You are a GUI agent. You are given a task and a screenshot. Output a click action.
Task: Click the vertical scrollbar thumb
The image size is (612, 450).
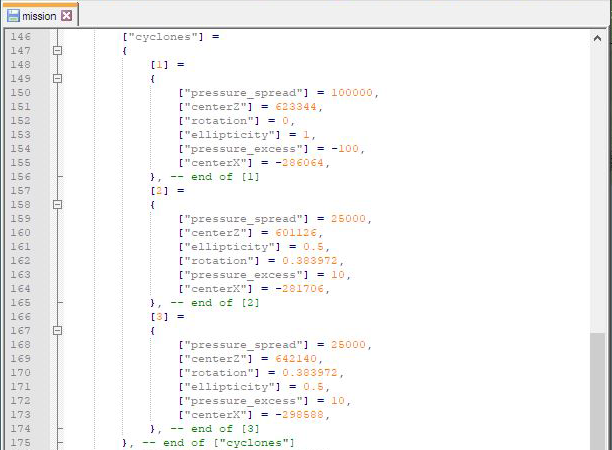(597, 391)
